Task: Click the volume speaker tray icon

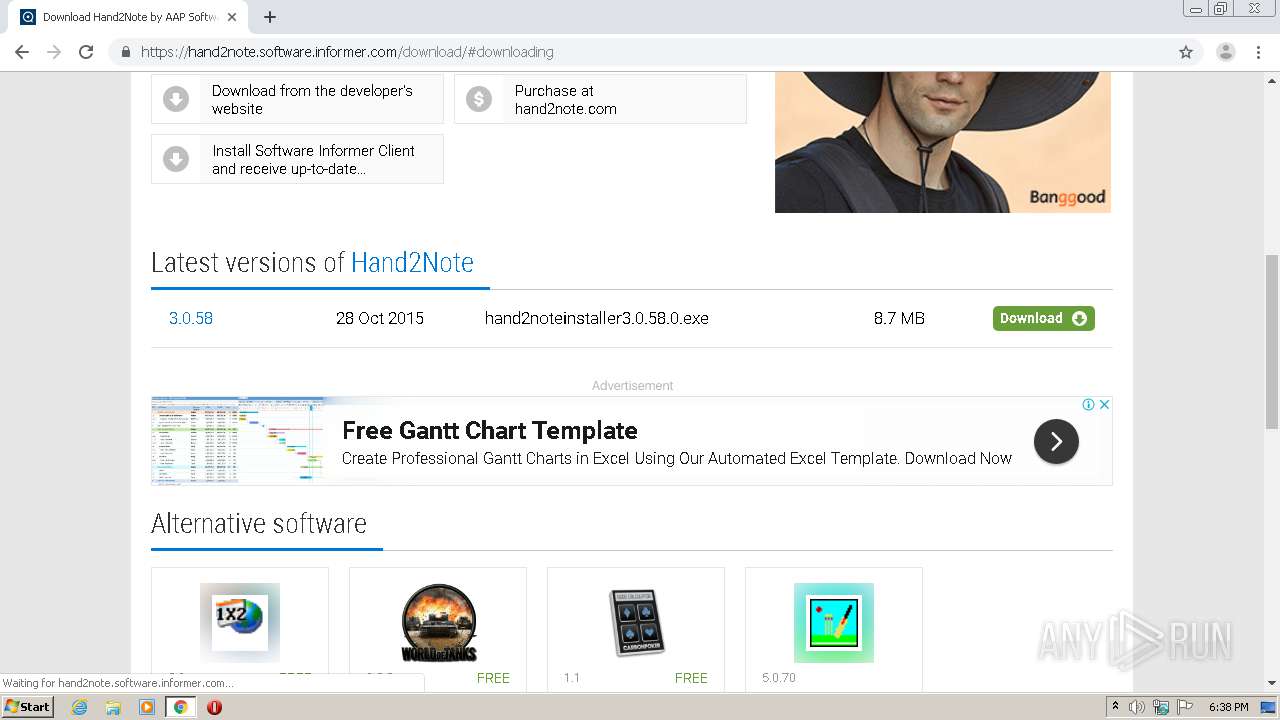Action: (x=1137, y=707)
